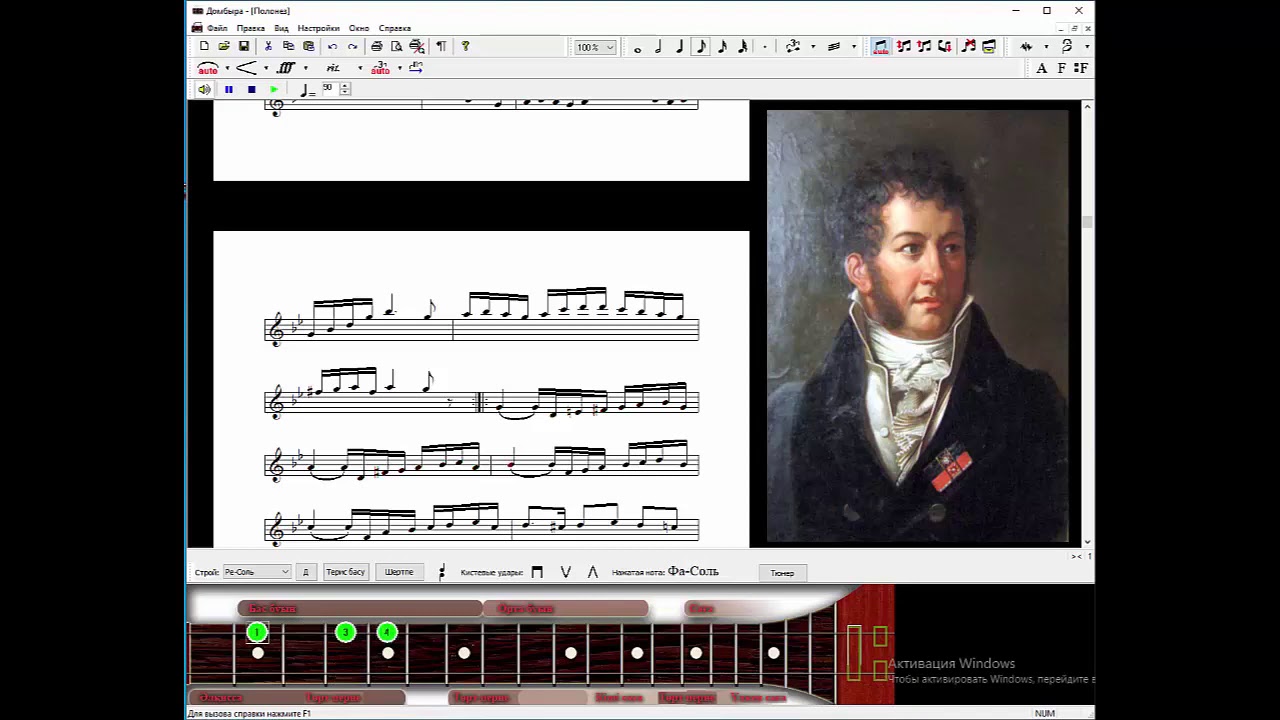
Task: Expand the auto slur dropdown arrow
Action: [227, 68]
